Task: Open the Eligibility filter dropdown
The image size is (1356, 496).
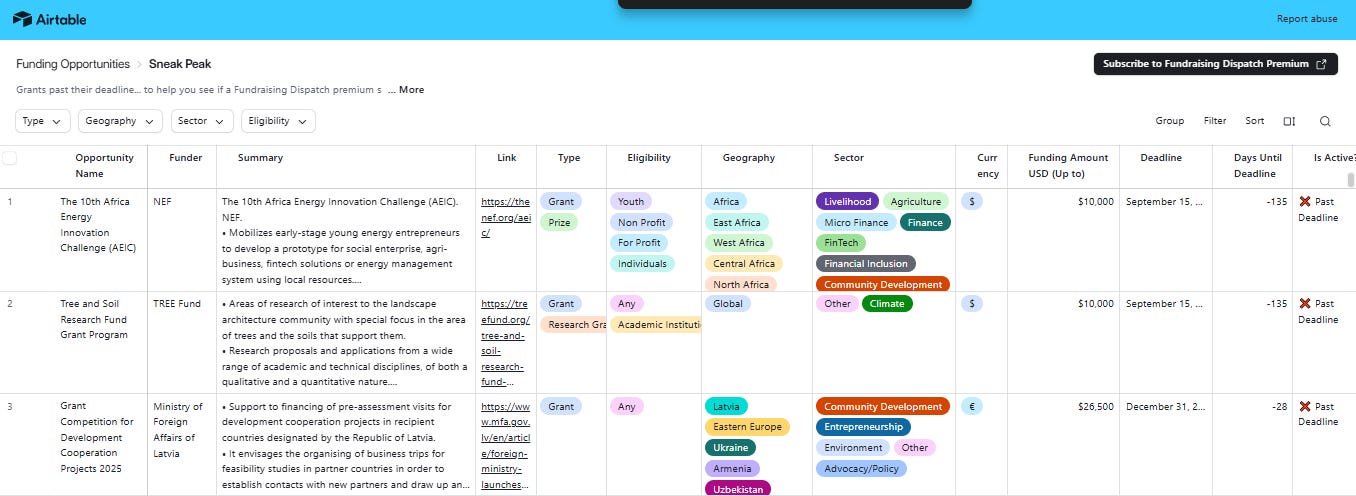Action: point(278,121)
